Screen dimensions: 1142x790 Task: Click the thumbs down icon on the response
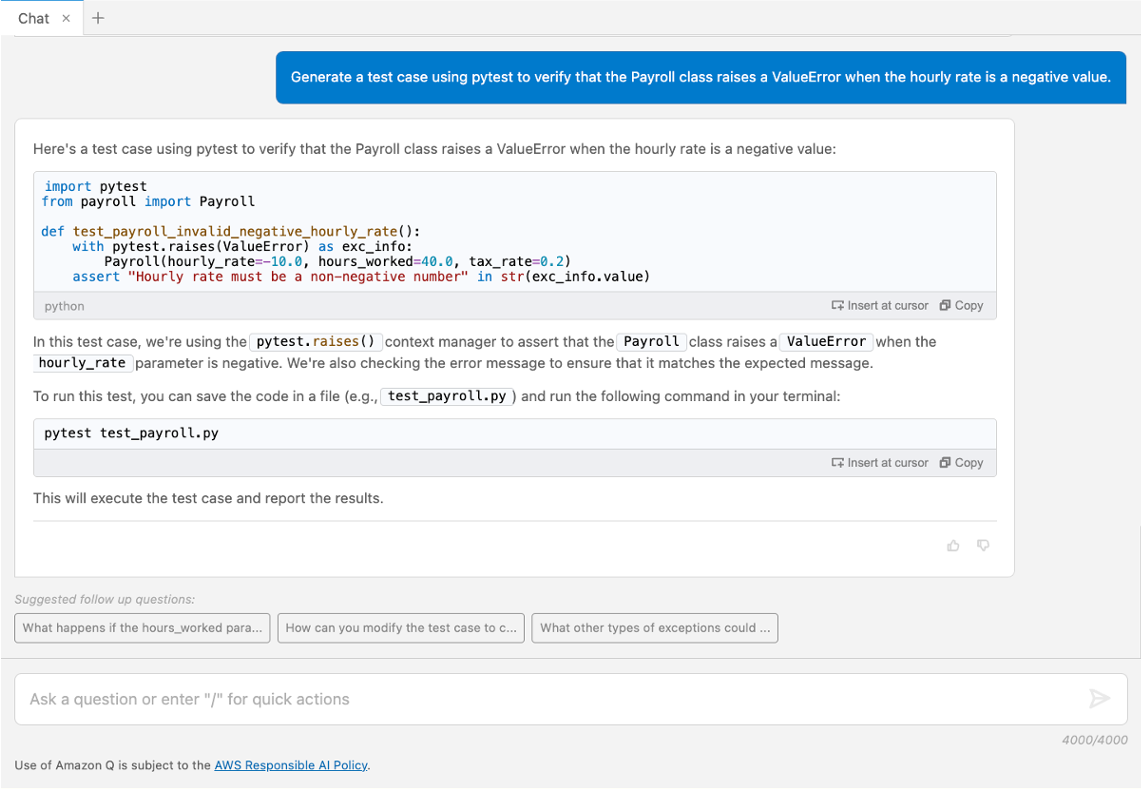coord(983,545)
